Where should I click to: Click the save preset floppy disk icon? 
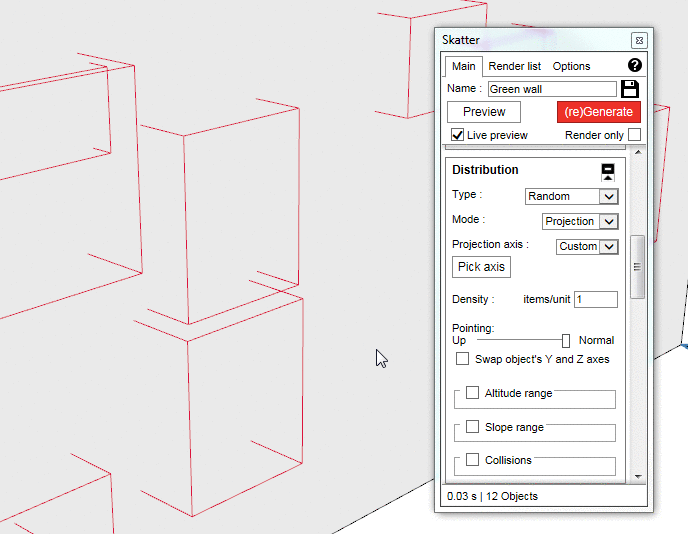click(x=630, y=89)
